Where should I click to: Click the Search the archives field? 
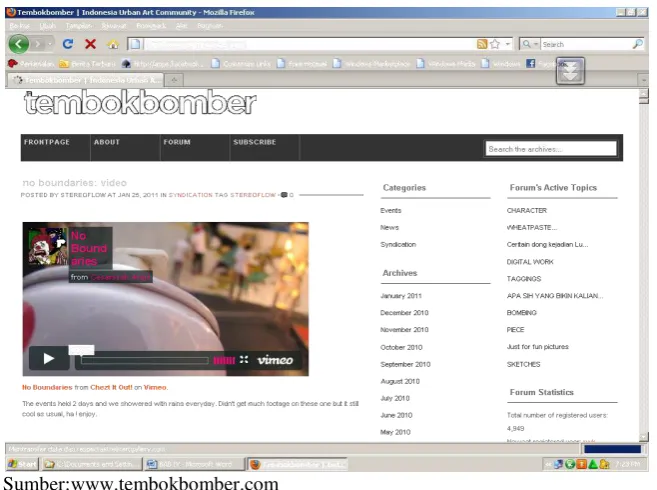coord(551,149)
